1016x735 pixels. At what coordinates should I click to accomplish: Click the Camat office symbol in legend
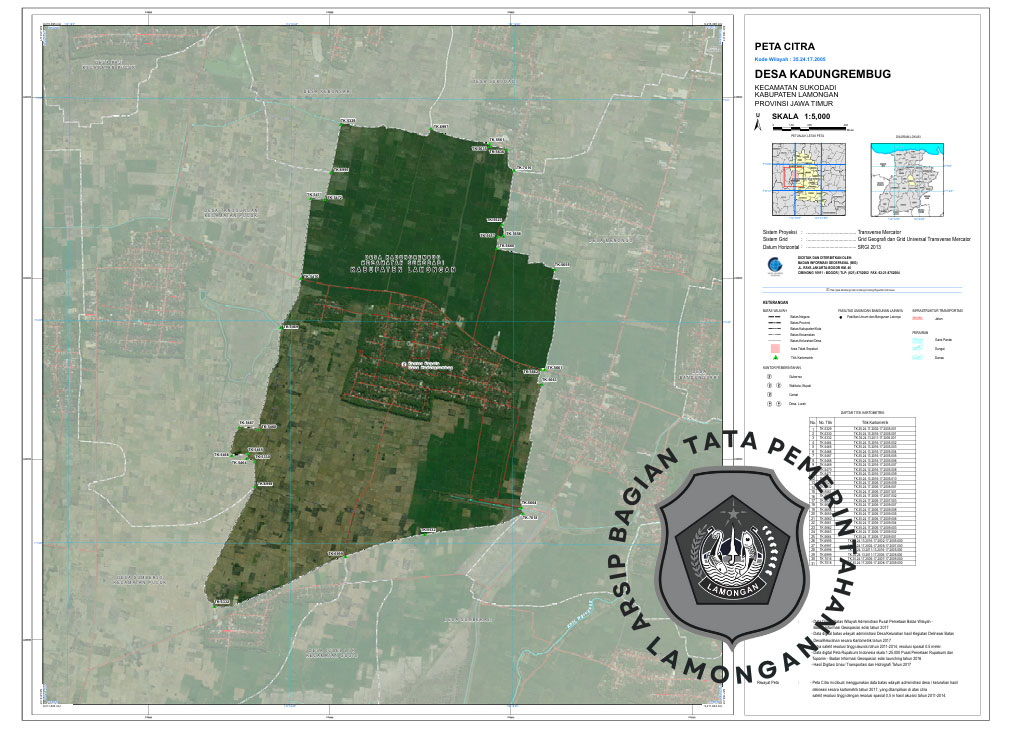pyautogui.click(x=769, y=394)
